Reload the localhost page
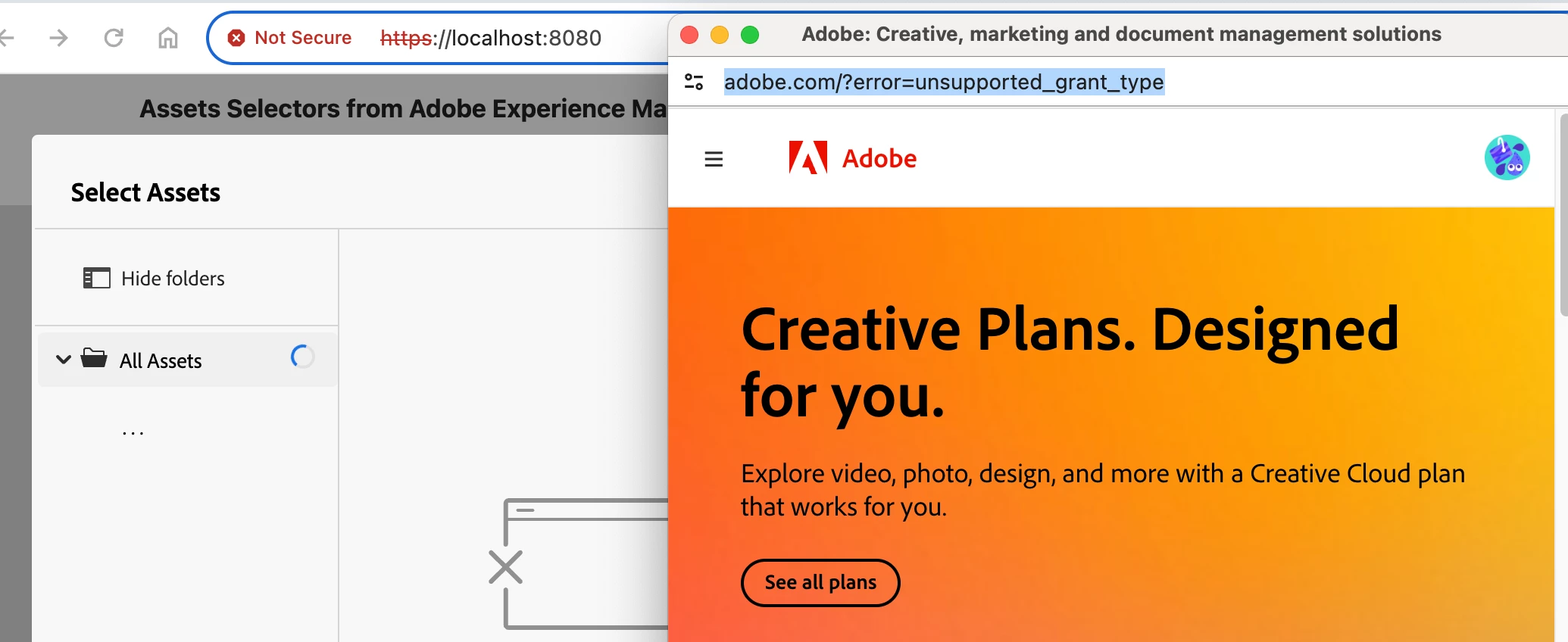This screenshot has width=1568, height=642. tap(114, 38)
